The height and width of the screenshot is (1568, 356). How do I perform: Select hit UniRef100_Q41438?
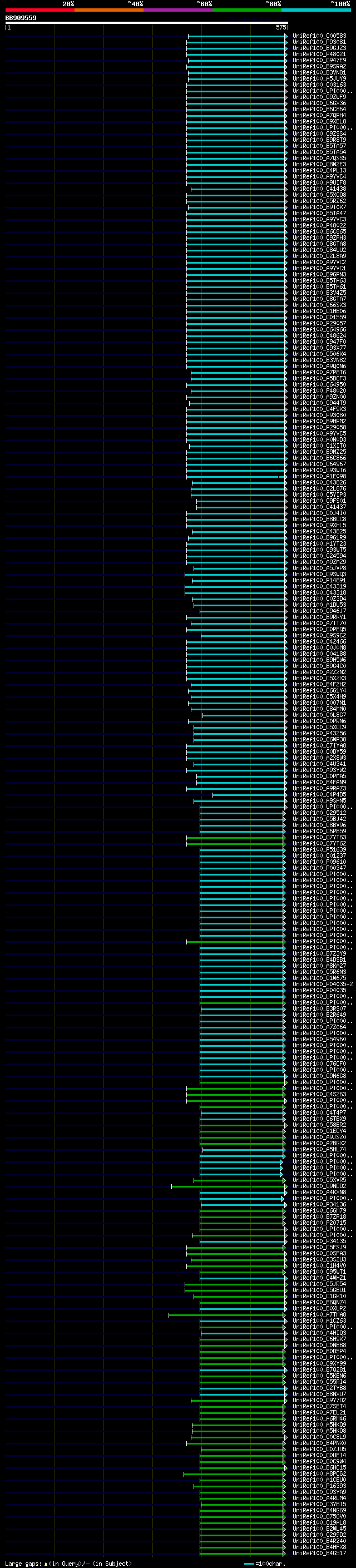[319, 189]
